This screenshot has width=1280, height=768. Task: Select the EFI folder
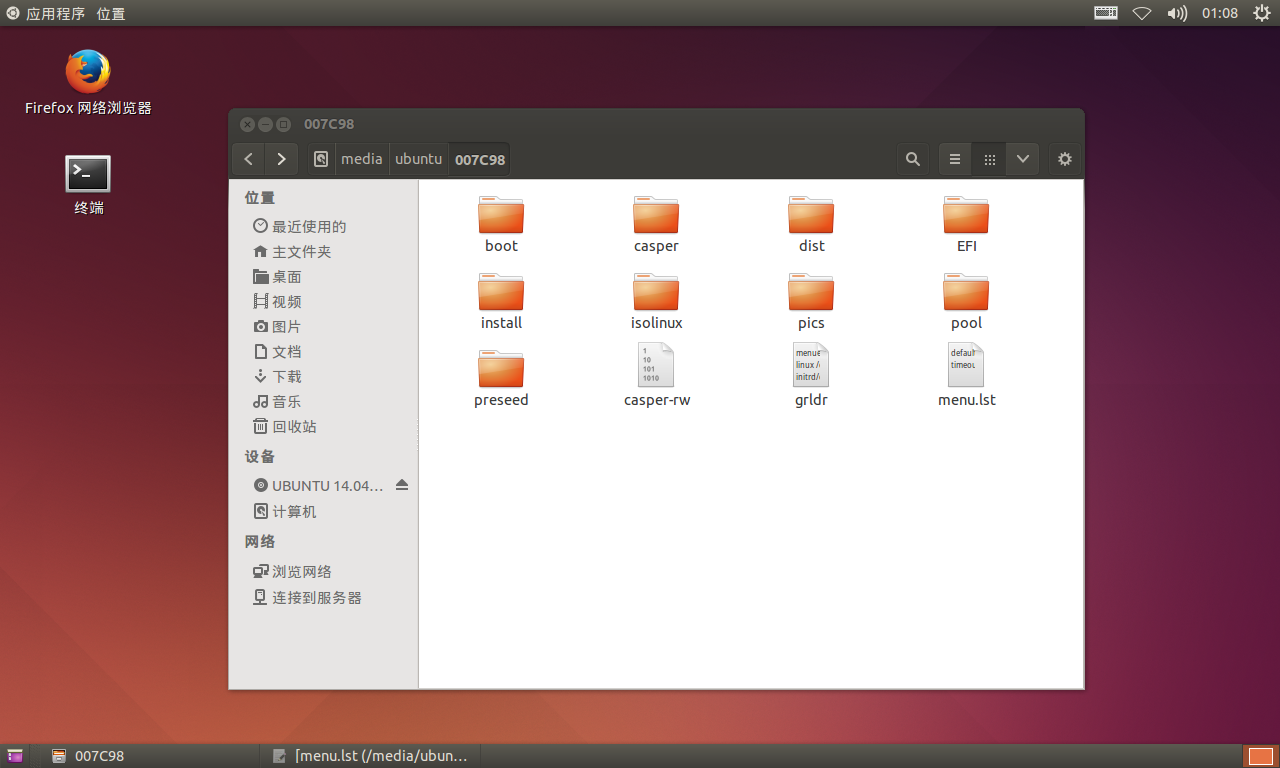966,225
